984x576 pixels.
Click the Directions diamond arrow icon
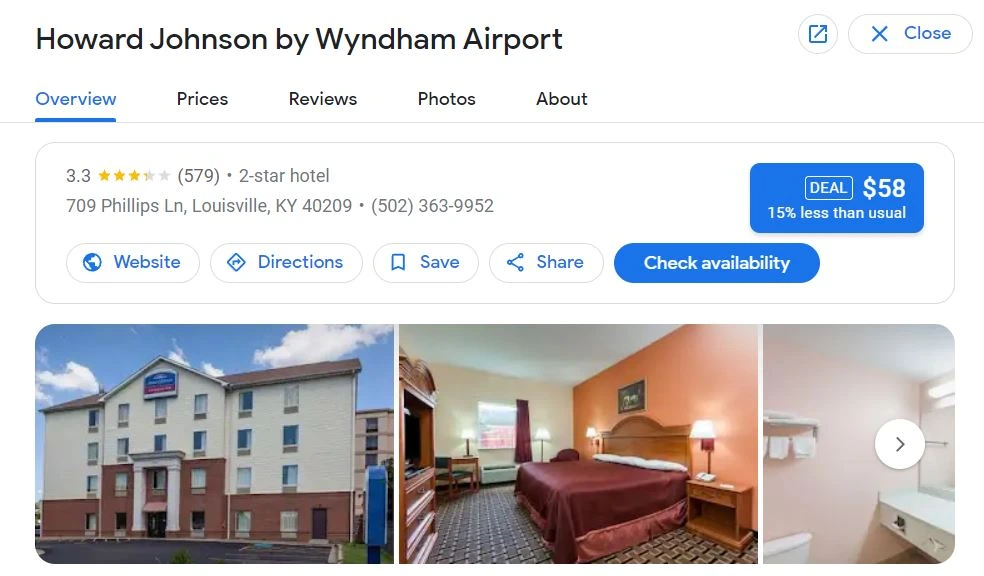point(236,262)
